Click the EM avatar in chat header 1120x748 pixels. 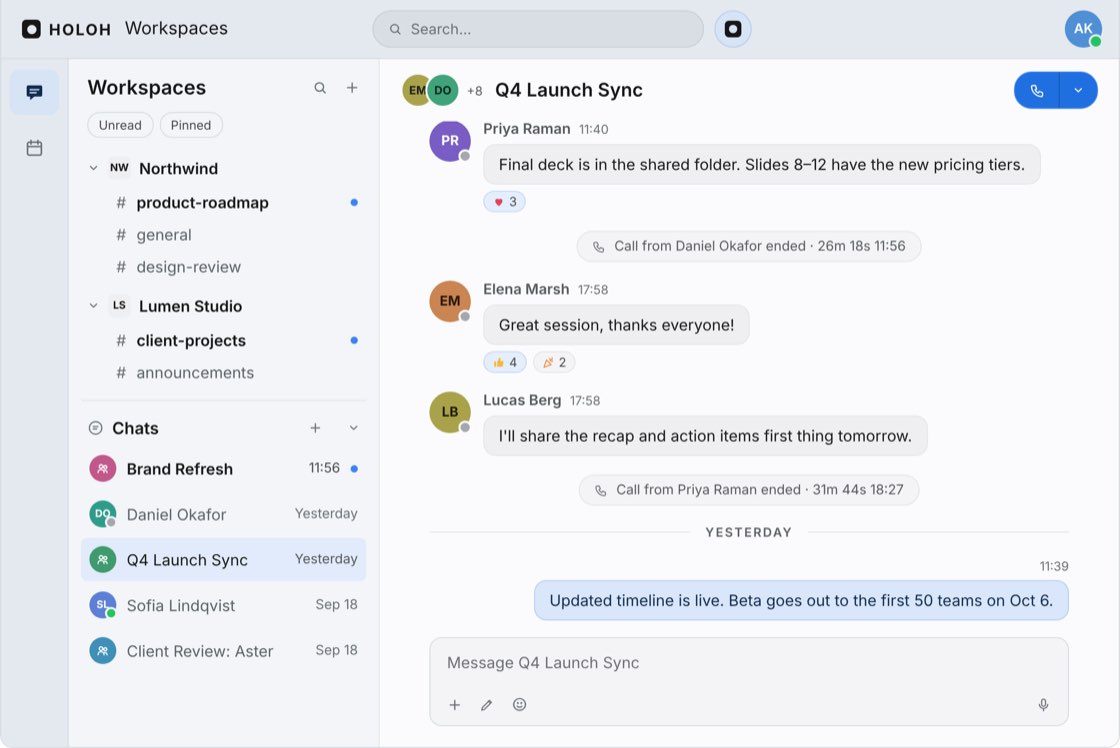click(x=416, y=91)
